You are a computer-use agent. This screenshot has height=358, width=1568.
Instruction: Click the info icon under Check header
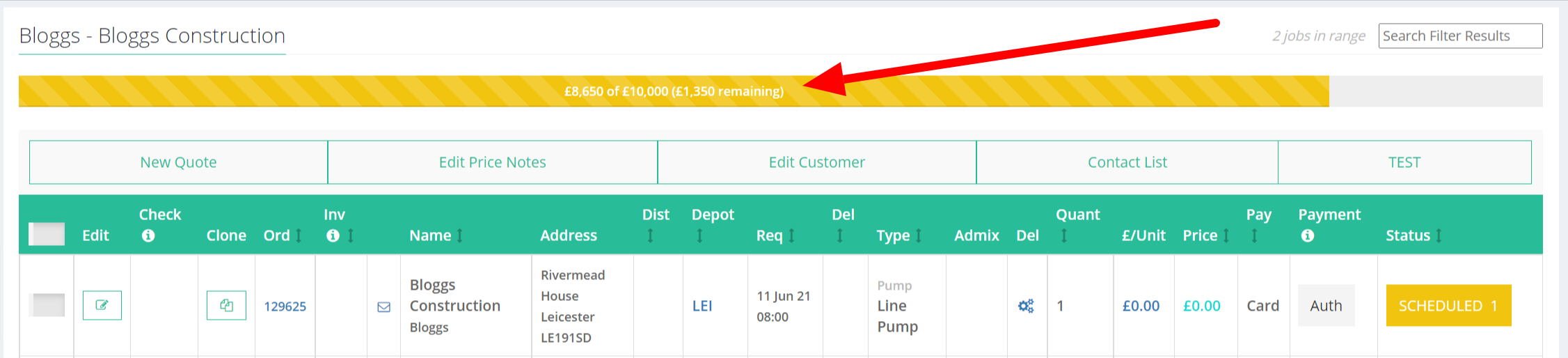pos(148,236)
